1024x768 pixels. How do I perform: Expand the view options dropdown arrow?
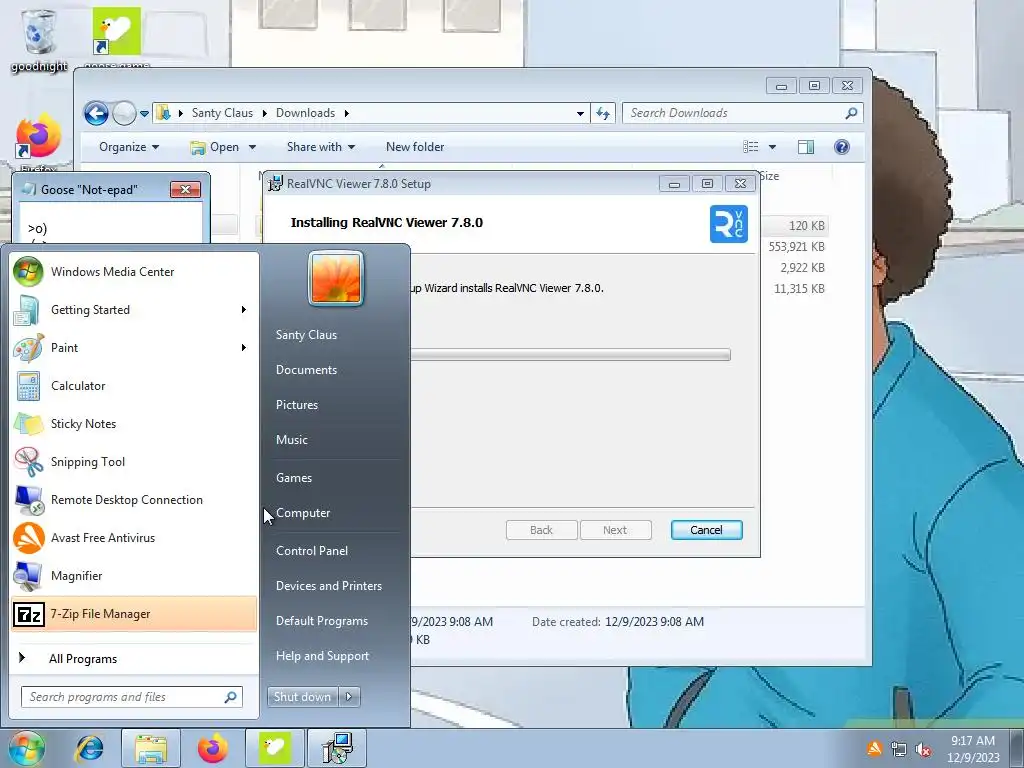772,147
